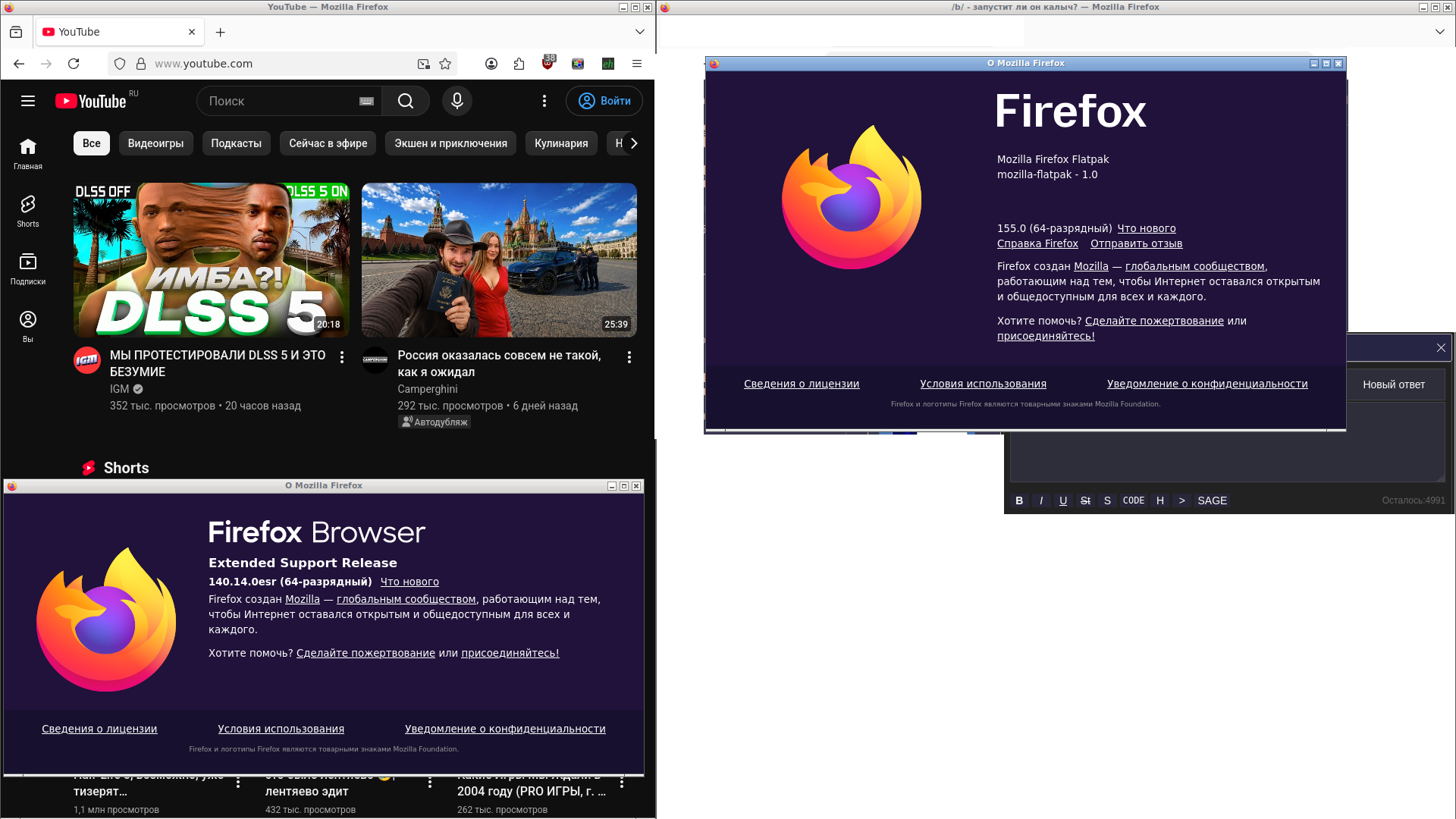Viewport: 1456px width, 819px height.
Task: Toggle bold B formatting in reply form
Action: [1019, 500]
